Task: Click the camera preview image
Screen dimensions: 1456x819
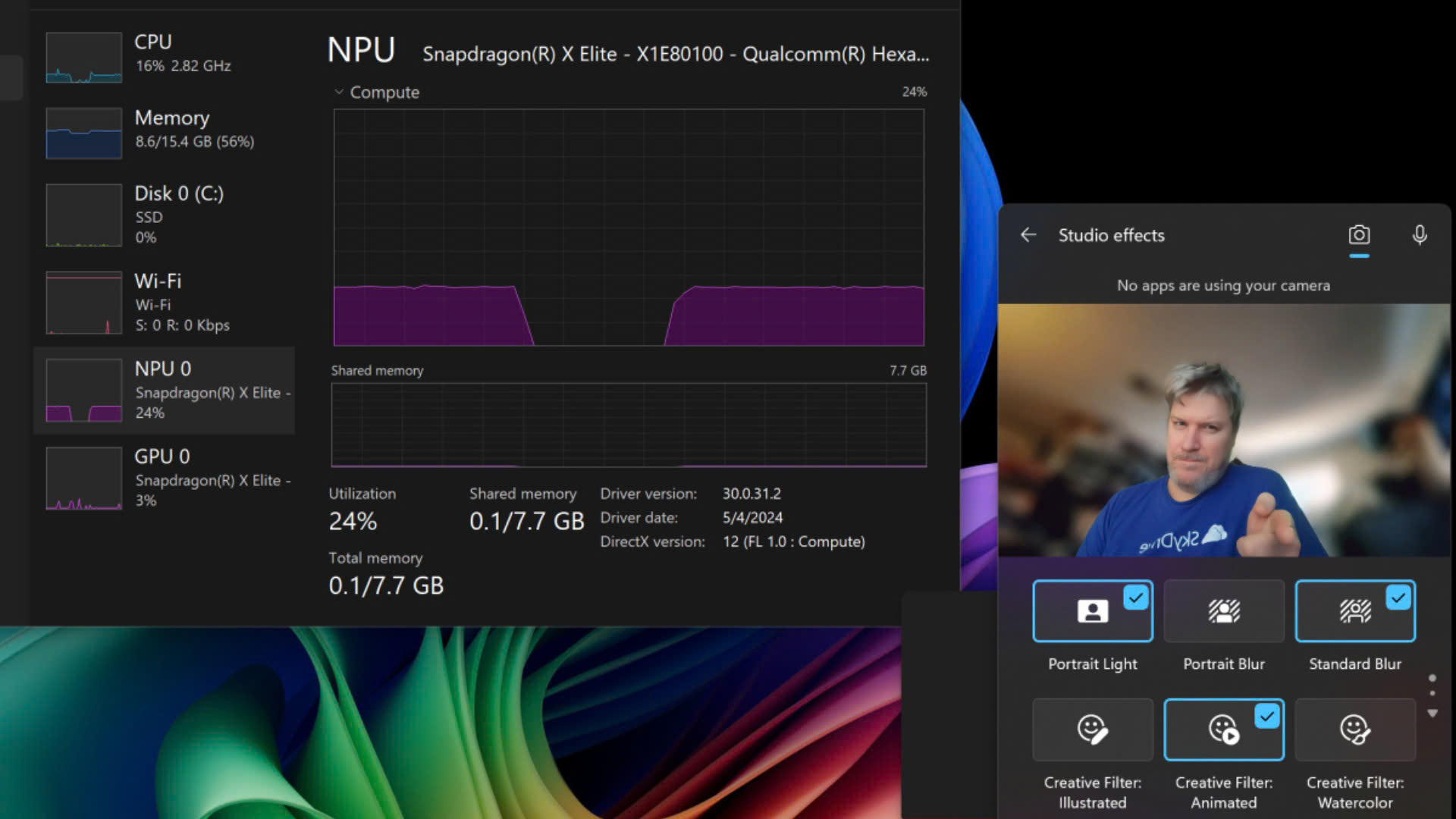Action: pyautogui.click(x=1223, y=430)
